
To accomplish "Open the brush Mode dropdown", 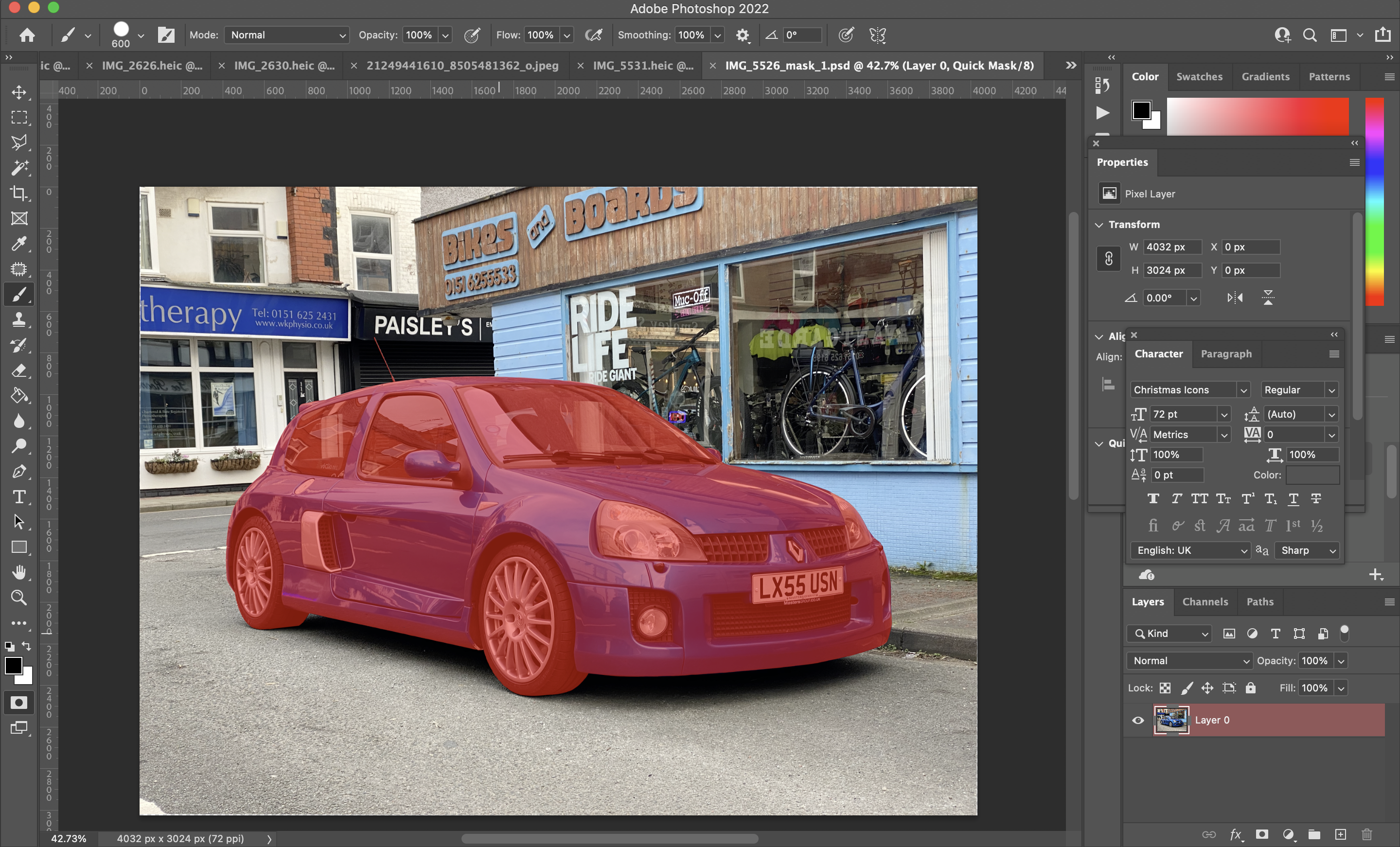I will pos(286,35).
